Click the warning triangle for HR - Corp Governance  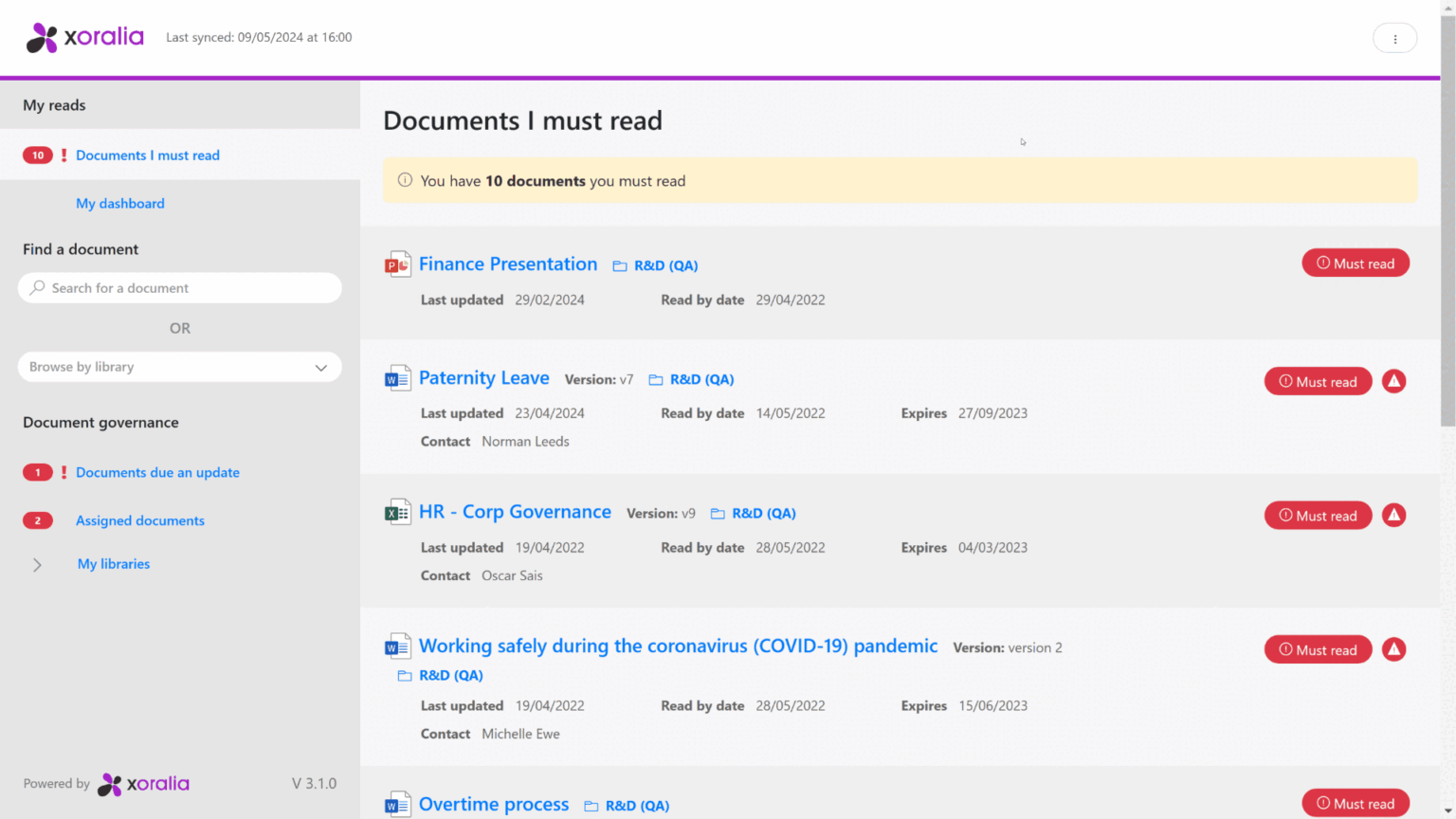click(1393, 516)
